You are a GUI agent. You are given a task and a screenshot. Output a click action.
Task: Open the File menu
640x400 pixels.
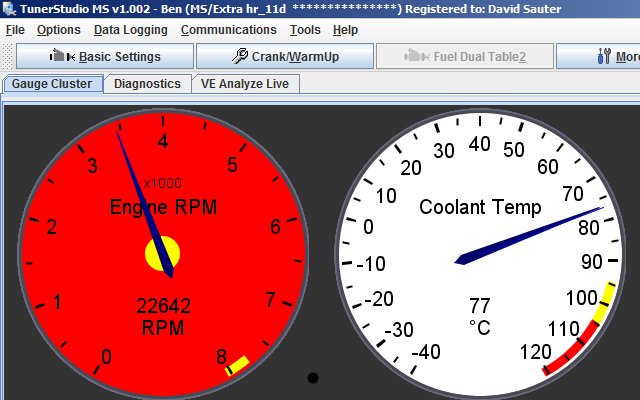[x=15, y=30]
